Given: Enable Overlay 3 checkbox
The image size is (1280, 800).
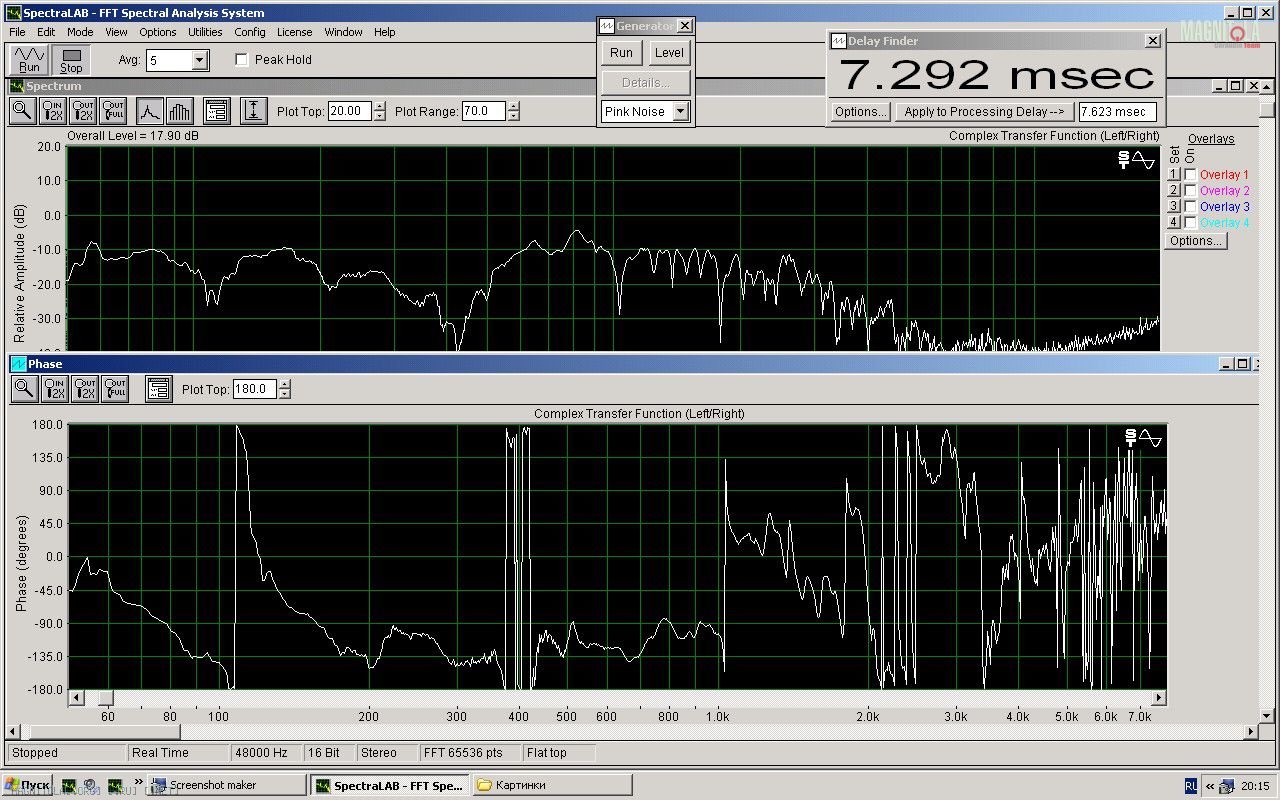Looking at the screenshot, I should [x=1190, y=207].
